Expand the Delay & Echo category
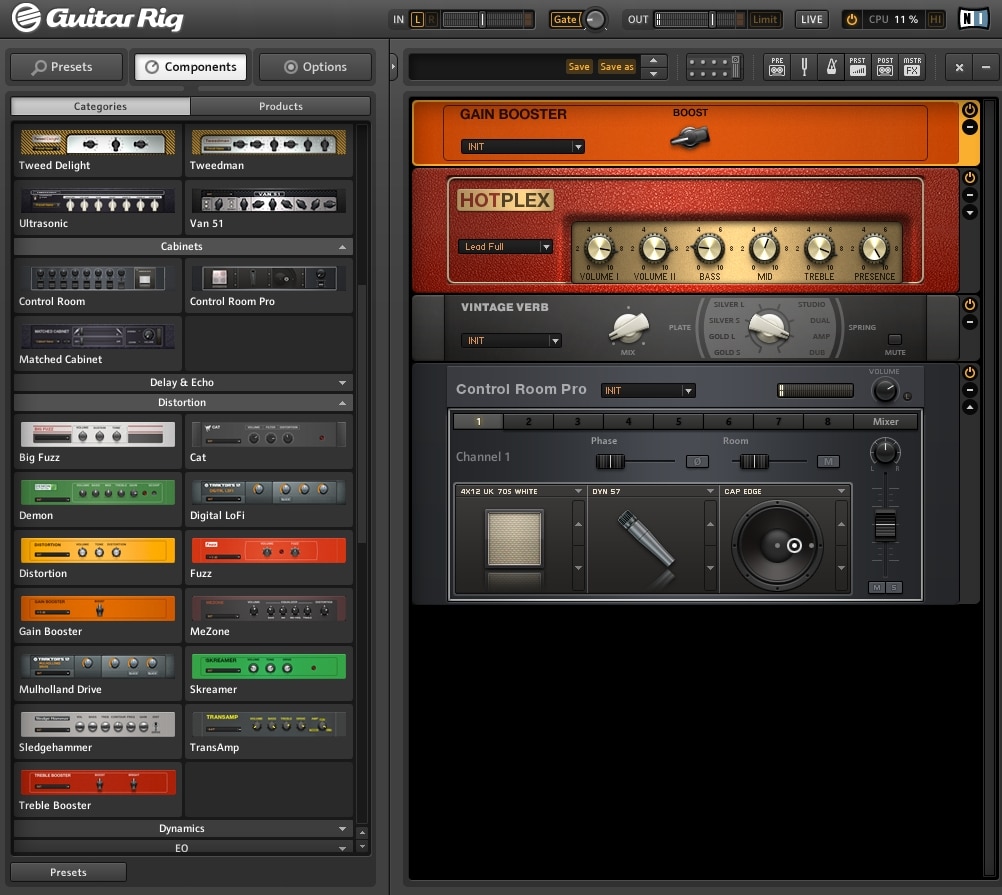 coord(183,383)
